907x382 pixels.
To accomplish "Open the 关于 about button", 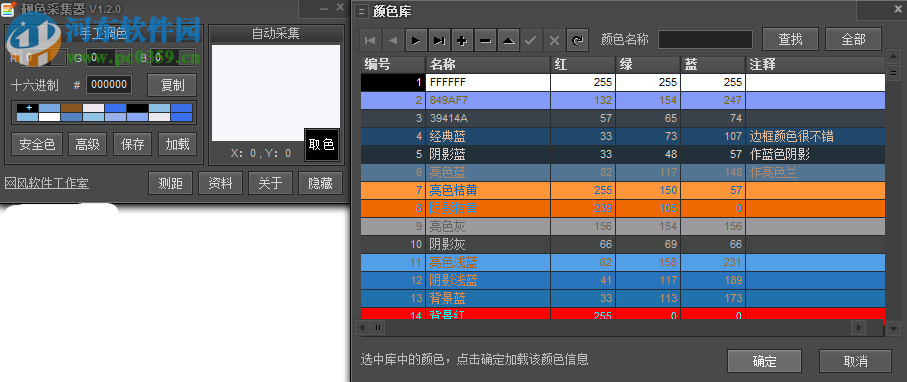I will coord(270,183).
